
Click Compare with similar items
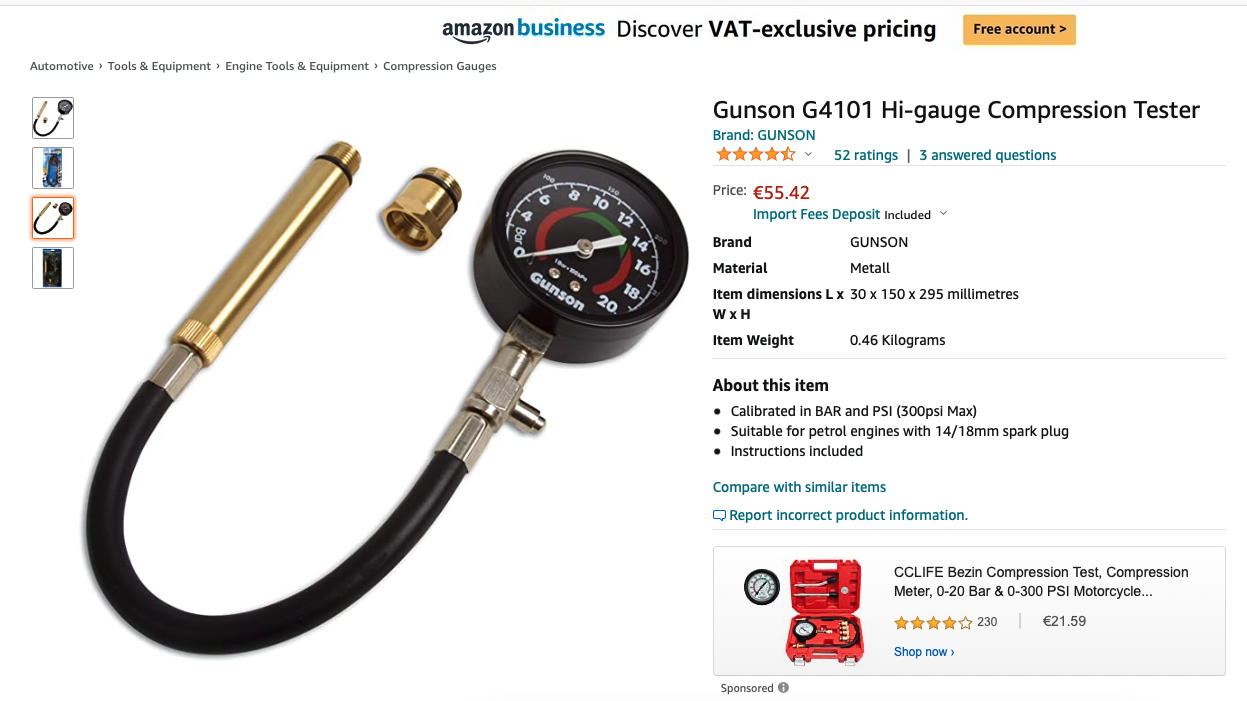[x=799, y=487]
